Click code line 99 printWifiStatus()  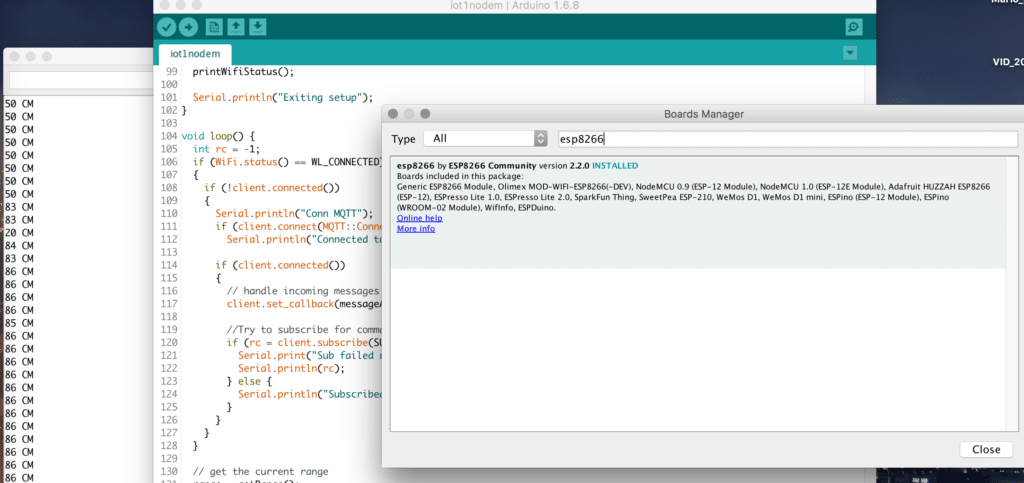pos(244,72)
